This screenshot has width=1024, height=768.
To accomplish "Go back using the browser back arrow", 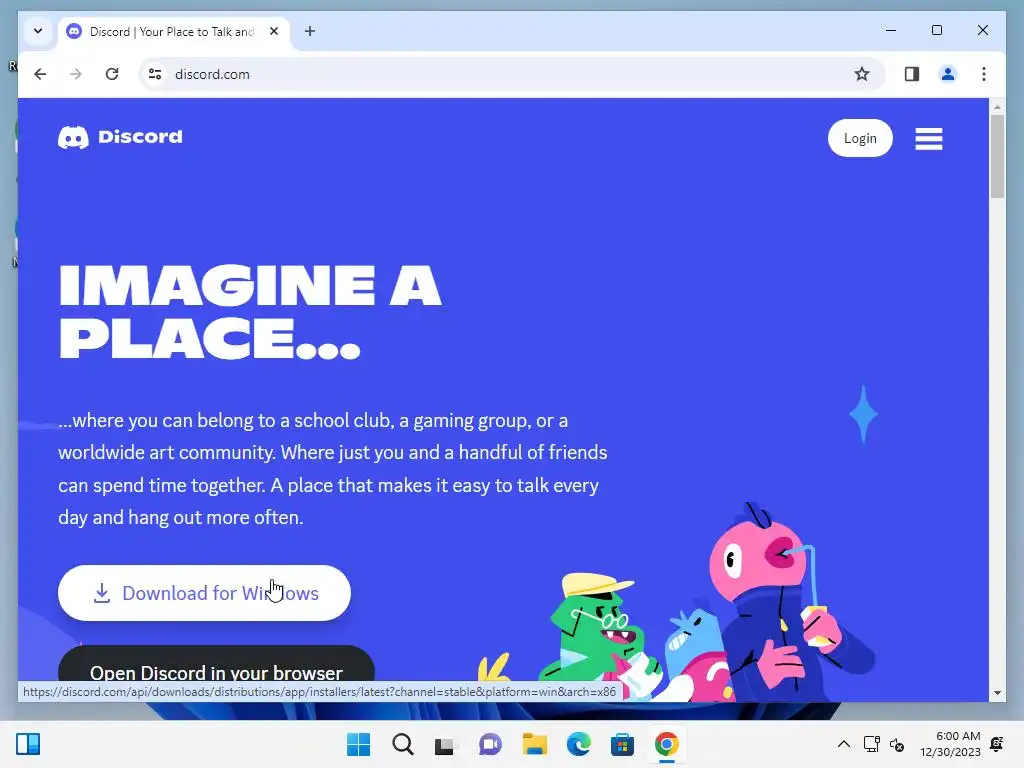I will [x=40, y=74].
